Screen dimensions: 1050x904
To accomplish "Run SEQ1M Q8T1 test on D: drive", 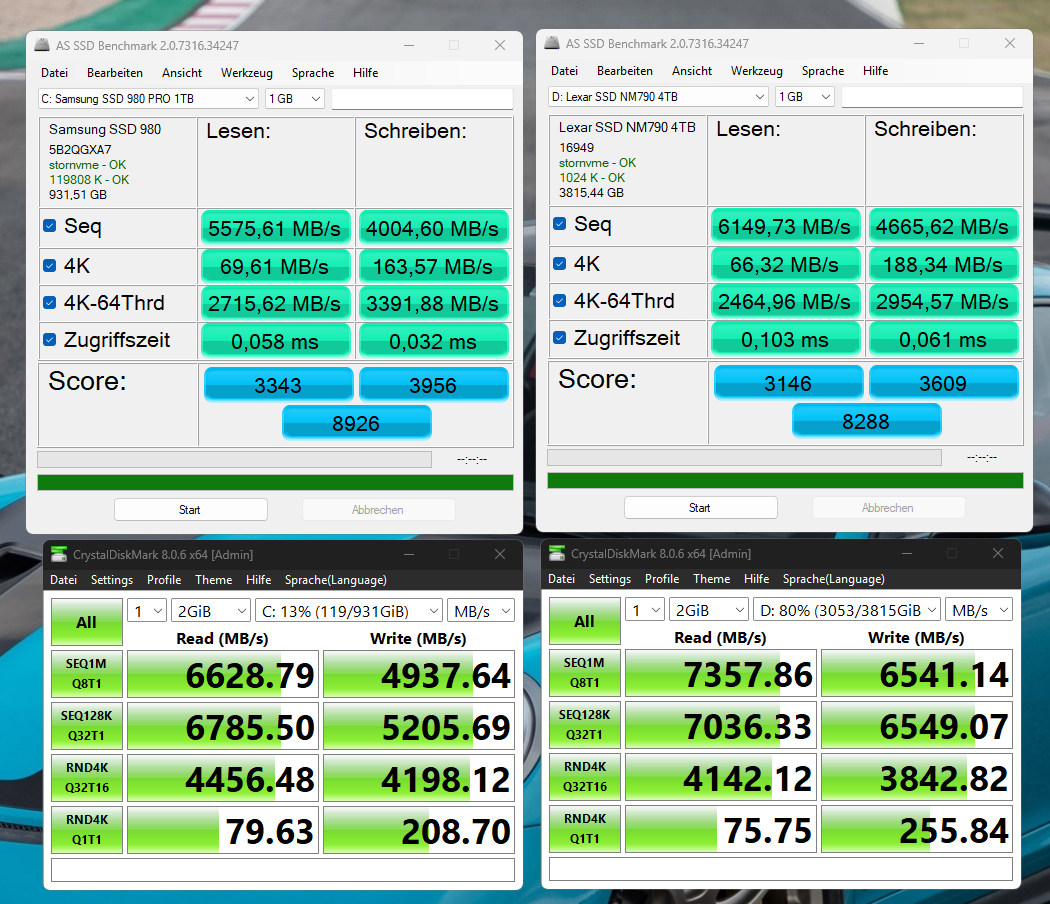I will (585, 672).
